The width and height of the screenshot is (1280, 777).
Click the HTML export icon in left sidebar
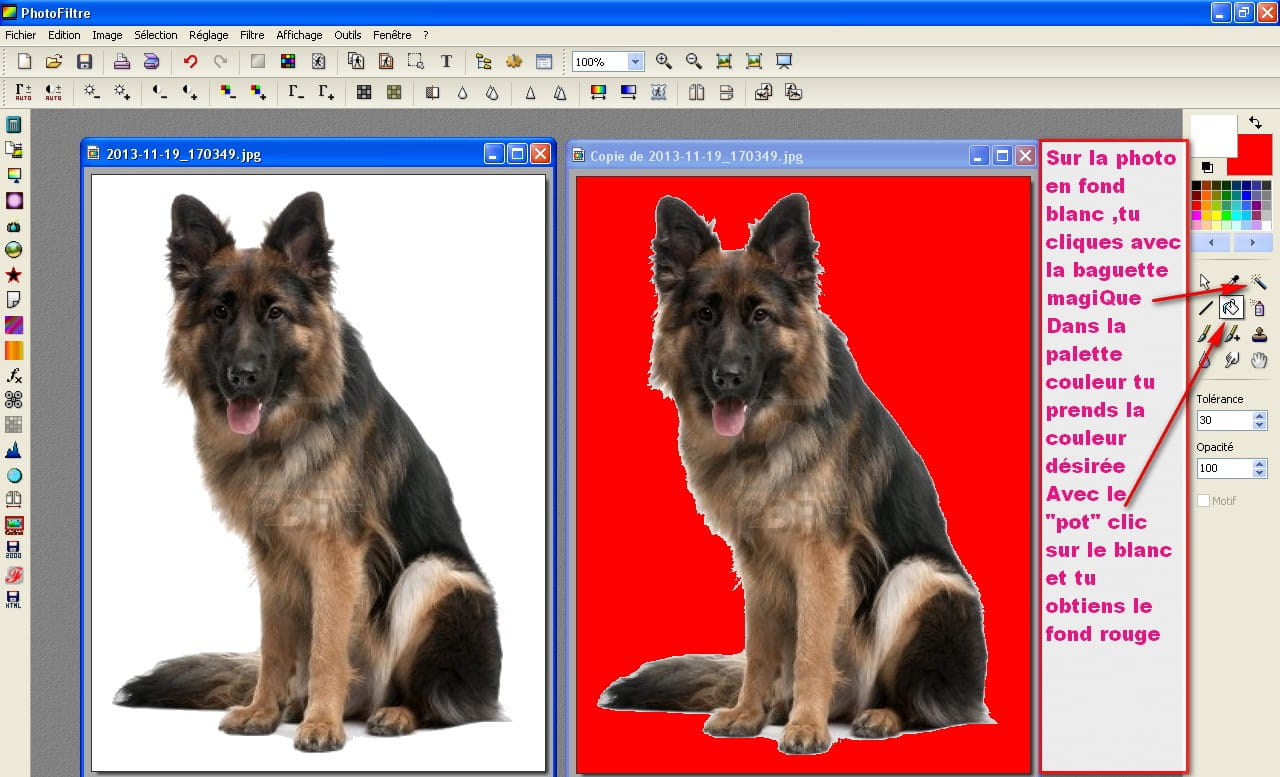(14, 600)
